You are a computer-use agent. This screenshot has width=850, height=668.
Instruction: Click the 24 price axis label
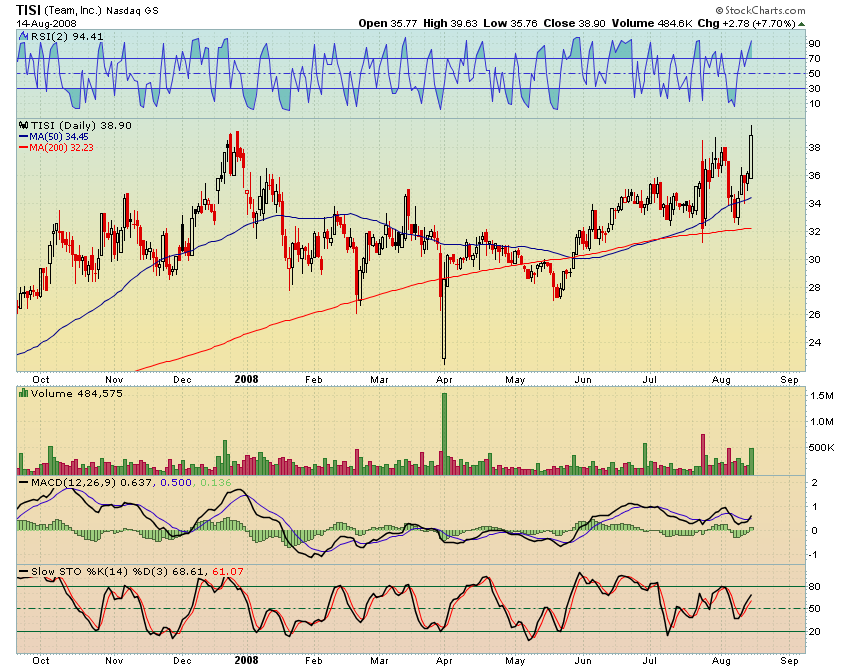click(814, 343)
